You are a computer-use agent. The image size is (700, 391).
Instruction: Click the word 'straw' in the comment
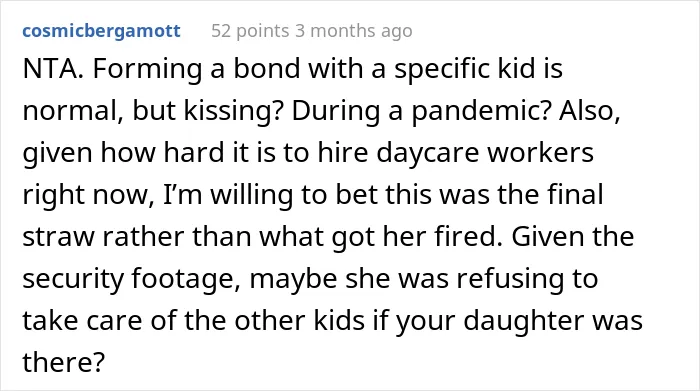tap(58, 237)
